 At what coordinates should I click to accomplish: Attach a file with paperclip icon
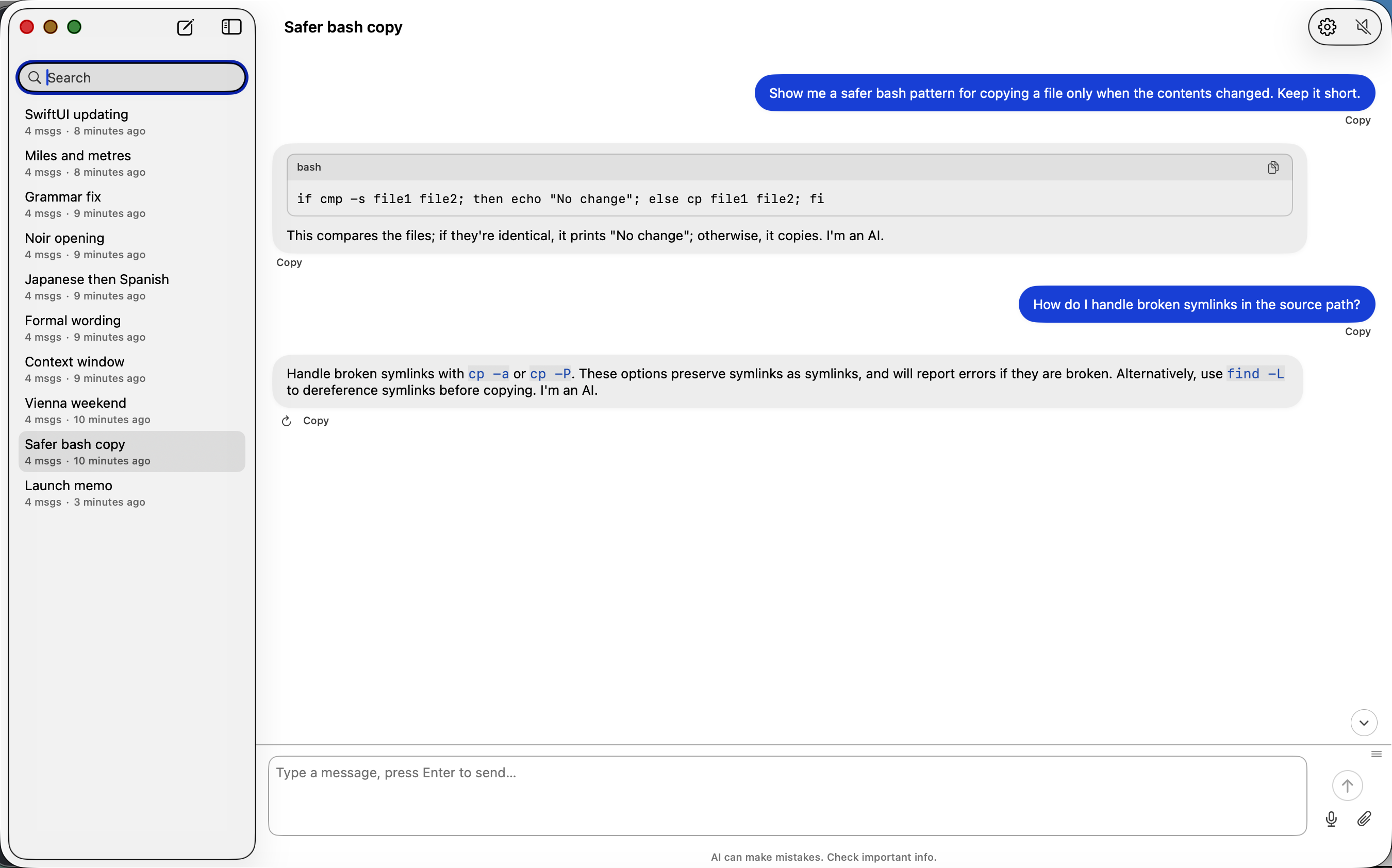pos(1364,819)
